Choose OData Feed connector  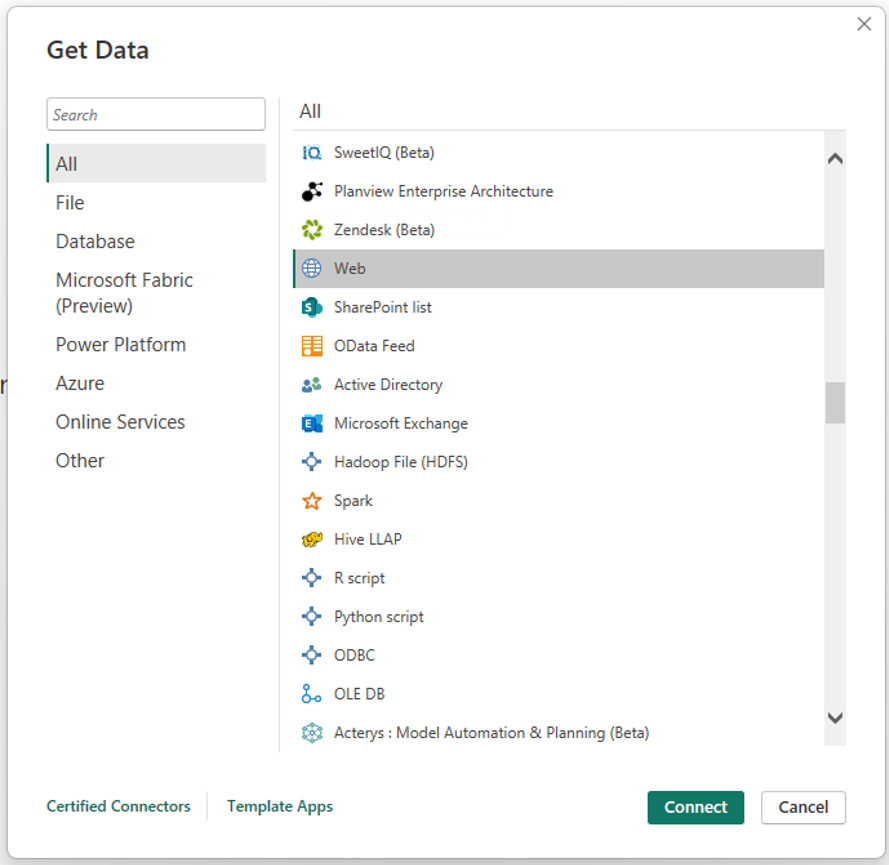pyautogui.click(x=558, y=346)
